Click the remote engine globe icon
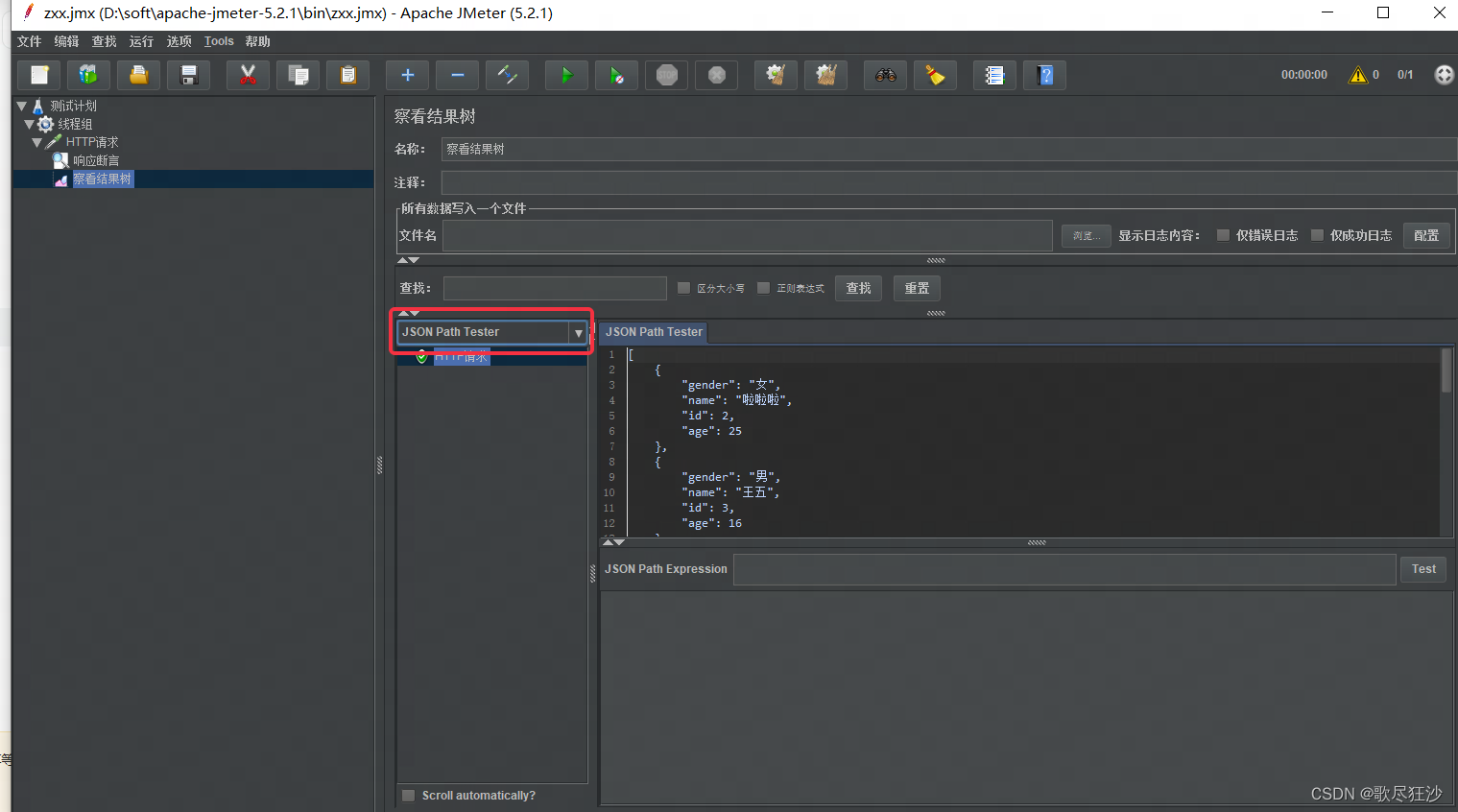The width and height of the screenshot is (1458, 812). point(1444,75)
